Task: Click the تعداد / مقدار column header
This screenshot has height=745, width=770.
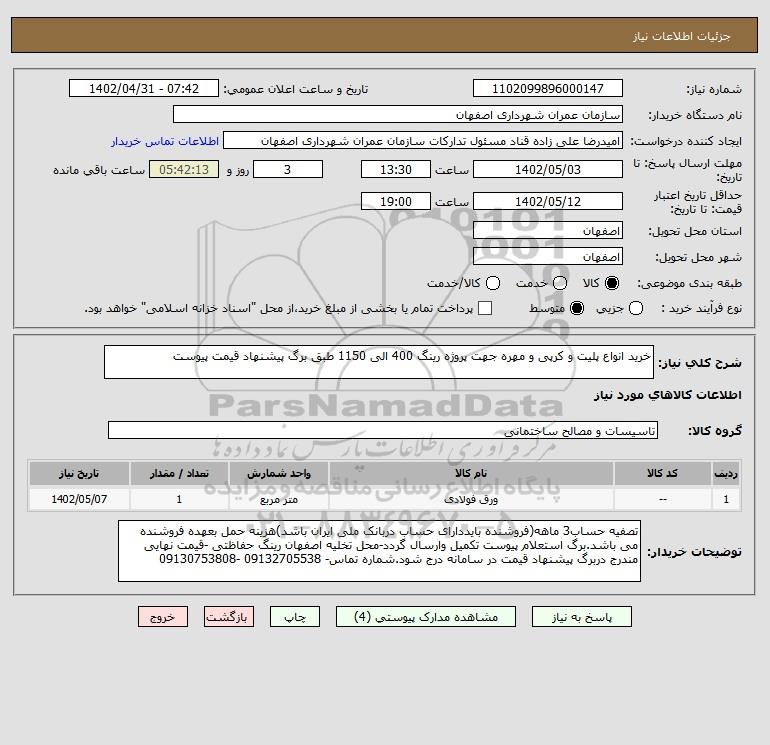Action: 179,473
